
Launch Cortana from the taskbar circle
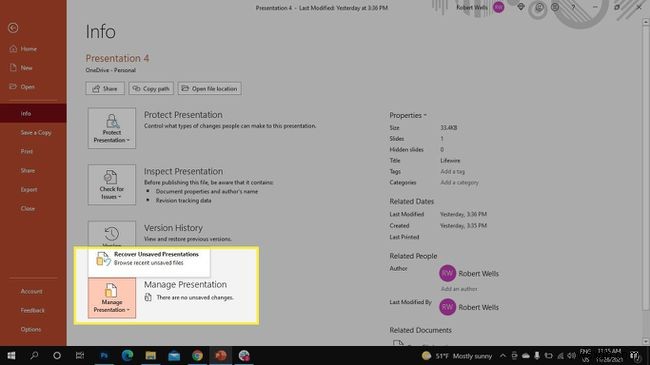(x=57, y=355)
